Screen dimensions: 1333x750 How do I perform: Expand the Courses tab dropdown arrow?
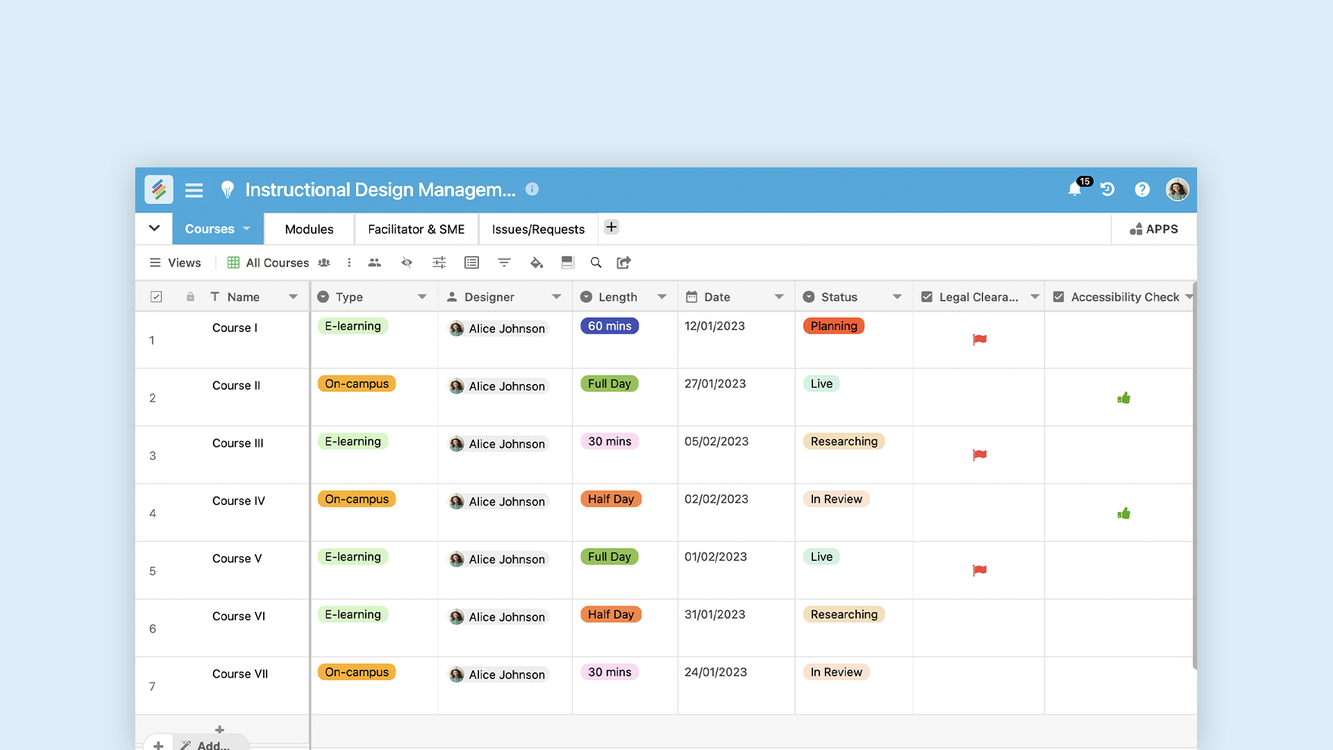pyautogui.click(x=247, y=229)
